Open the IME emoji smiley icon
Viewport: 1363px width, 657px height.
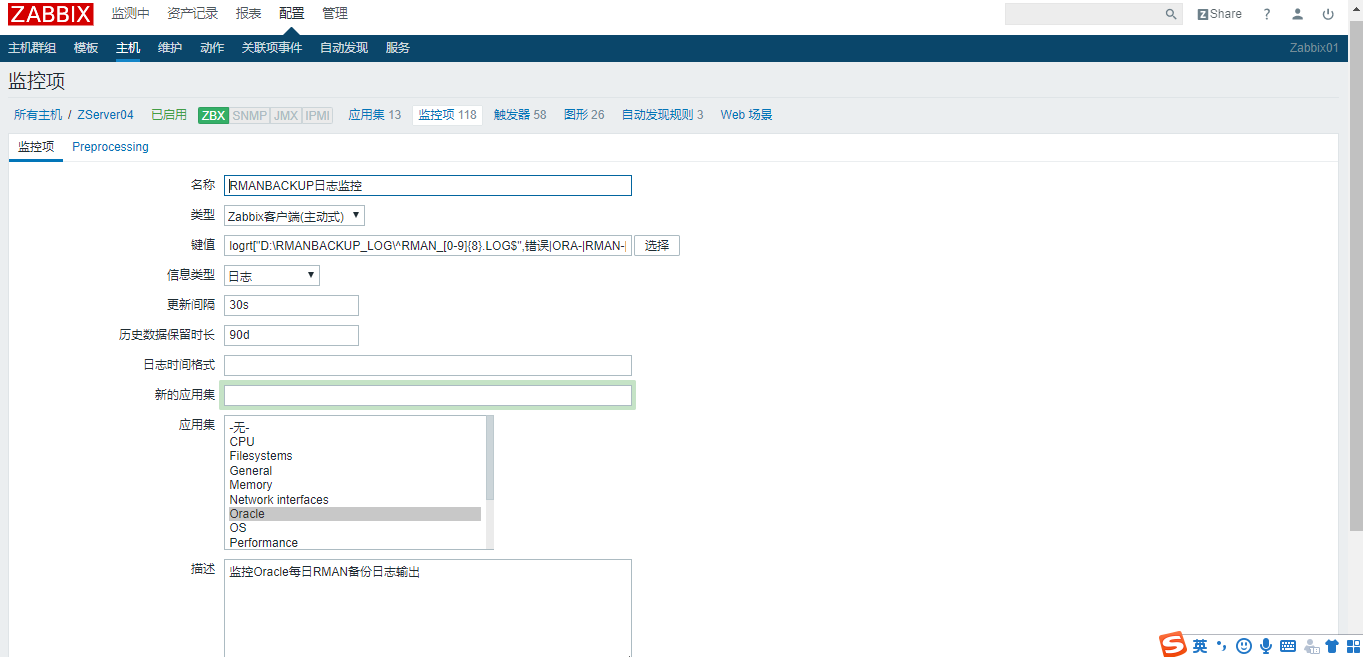coord(1244,646)
